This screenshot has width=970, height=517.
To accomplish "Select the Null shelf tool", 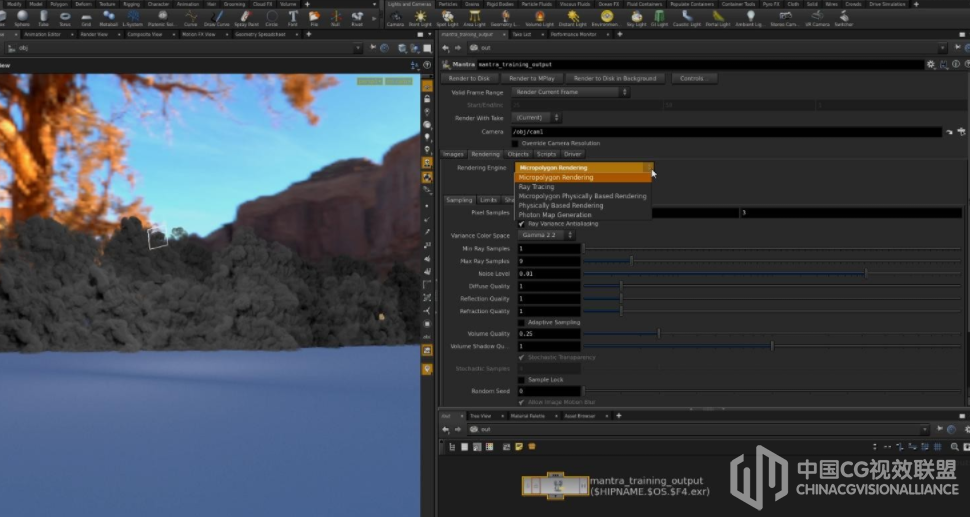I will tap(336, 18).
